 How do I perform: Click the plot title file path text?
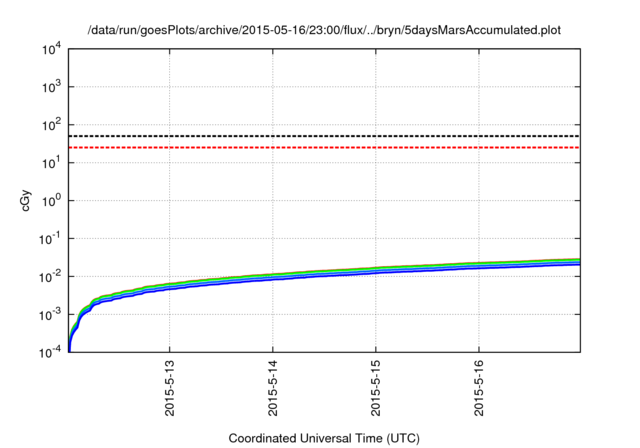[324, 30]
